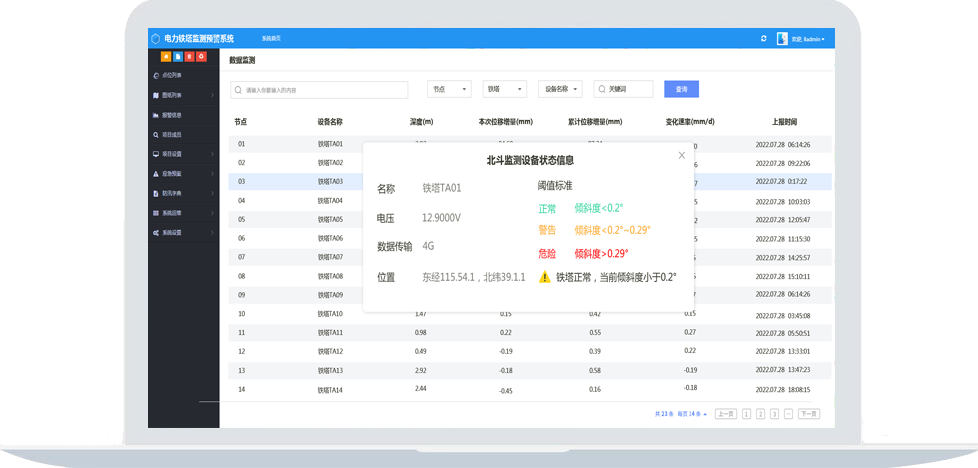This screenshot has height=468, width=978.
Task: Click the yellow warning triangle icon in popup
Action: coord(545,277)
